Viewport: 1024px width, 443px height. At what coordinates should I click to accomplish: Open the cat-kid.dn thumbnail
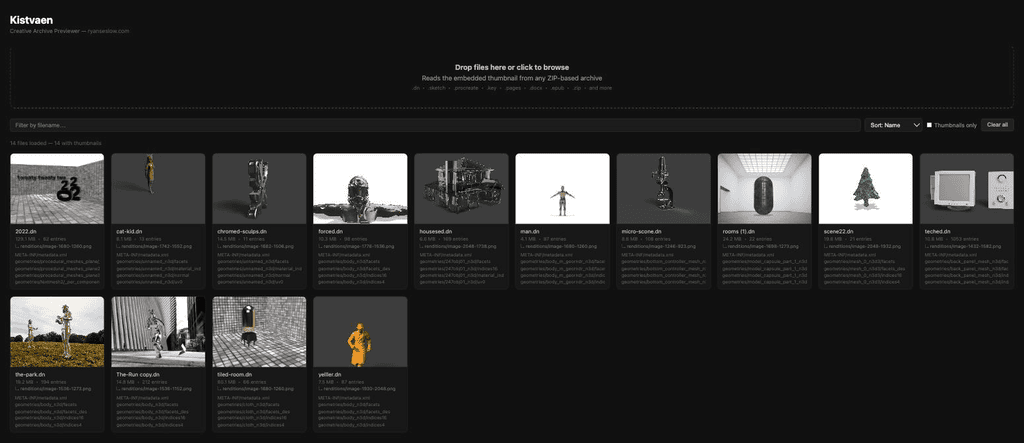point(158,189)
